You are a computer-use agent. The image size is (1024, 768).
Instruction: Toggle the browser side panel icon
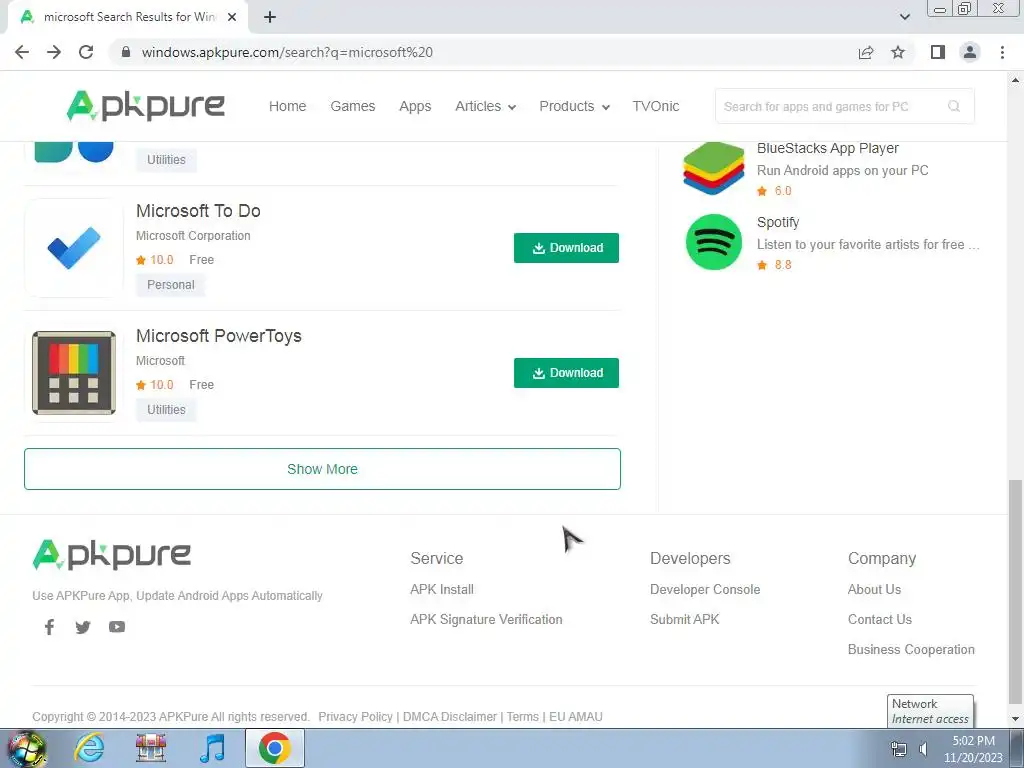pyautogui.click(x=938, y=52)
